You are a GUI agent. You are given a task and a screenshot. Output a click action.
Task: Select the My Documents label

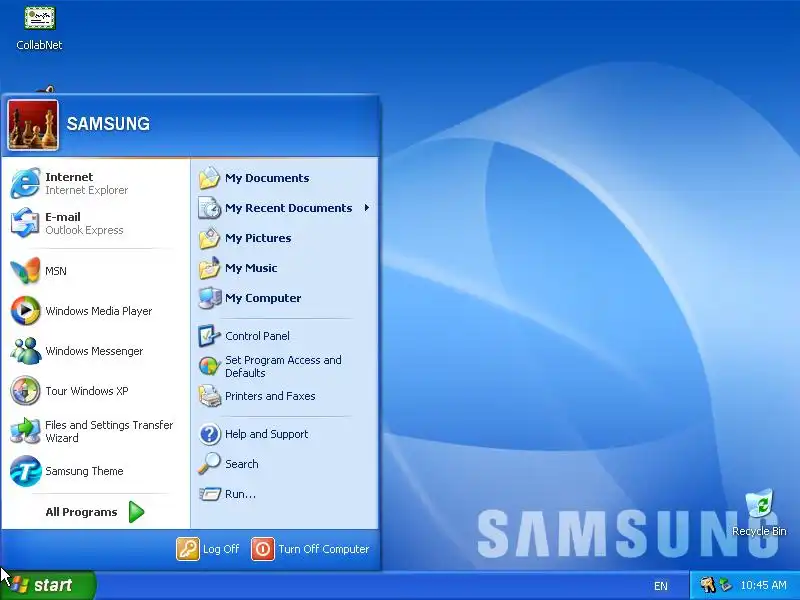[x=267, y=178]
